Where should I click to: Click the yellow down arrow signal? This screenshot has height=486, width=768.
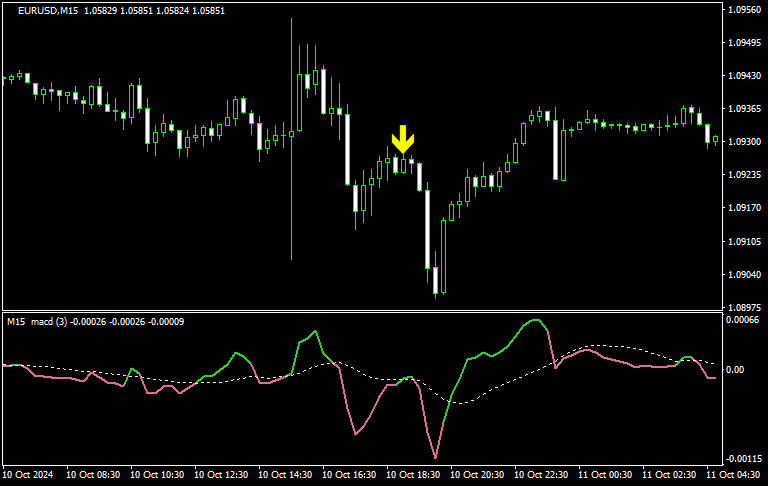click(402, 139)
